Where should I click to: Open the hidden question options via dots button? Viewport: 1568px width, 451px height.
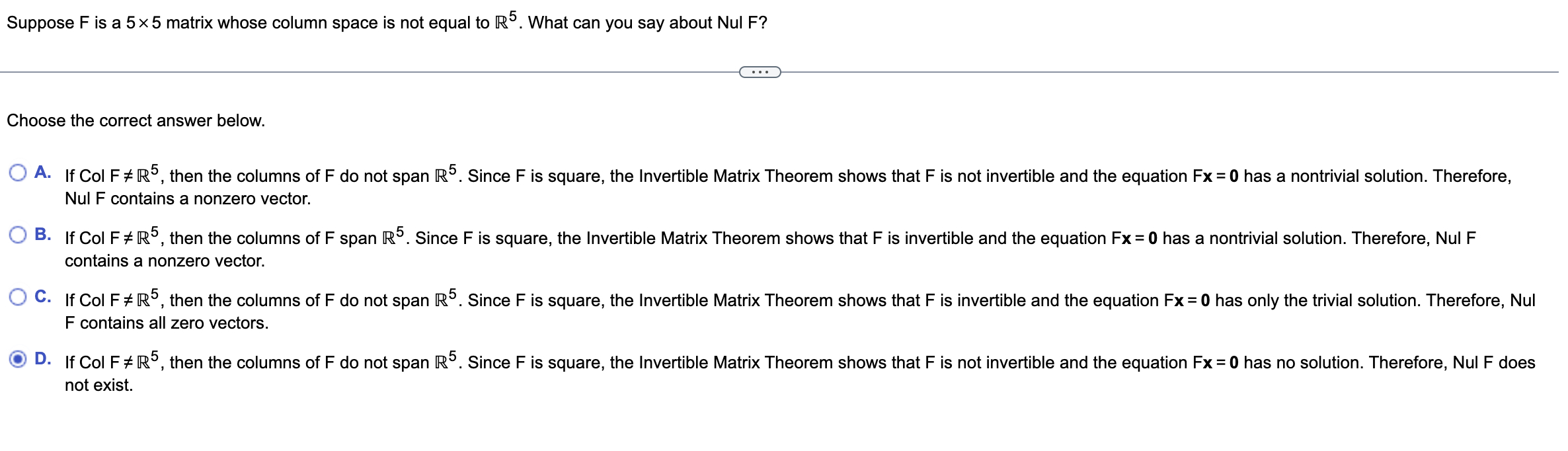click(x=759, y=71)
